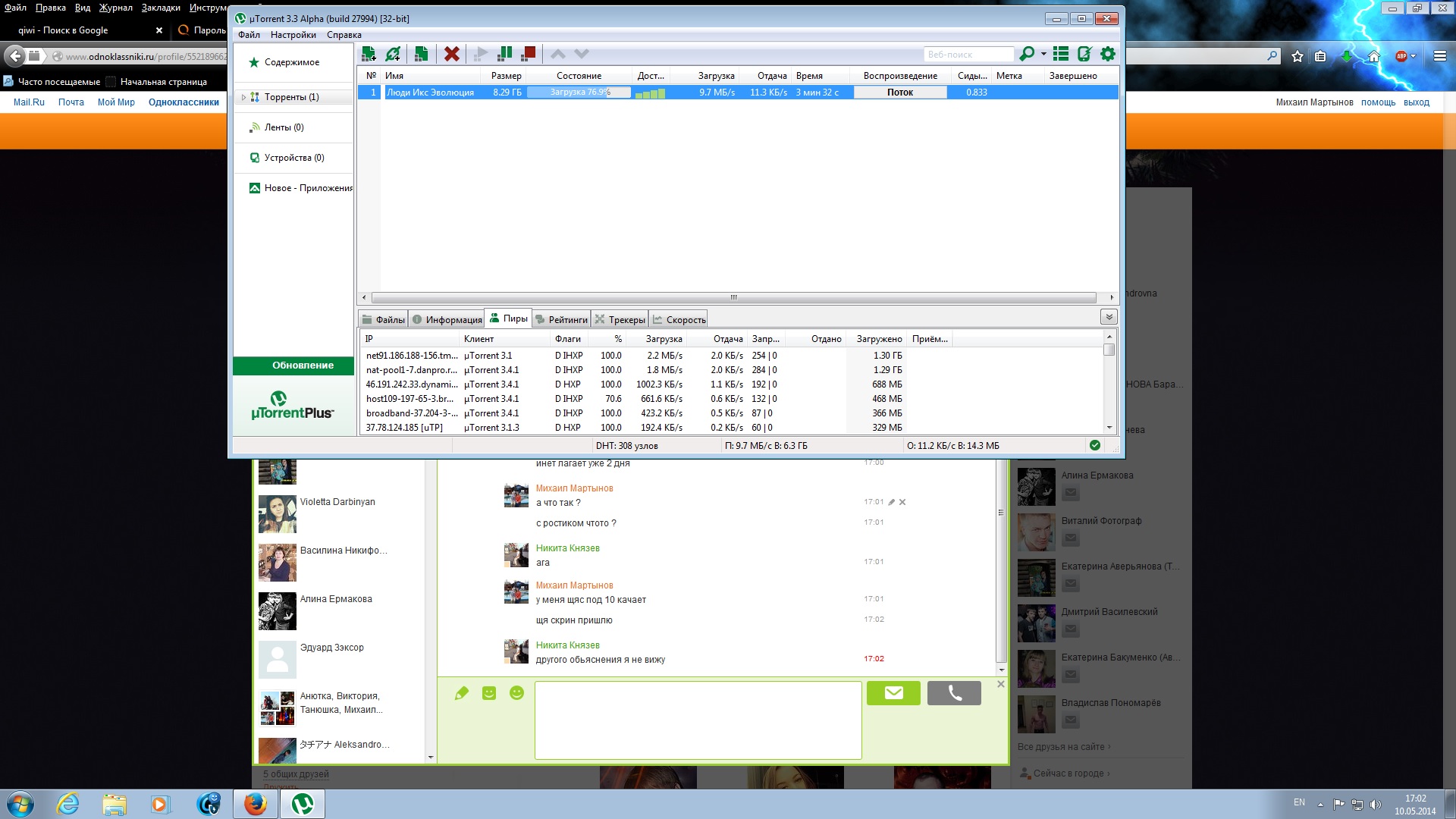Click the помощь help link

coord(1378,102)
